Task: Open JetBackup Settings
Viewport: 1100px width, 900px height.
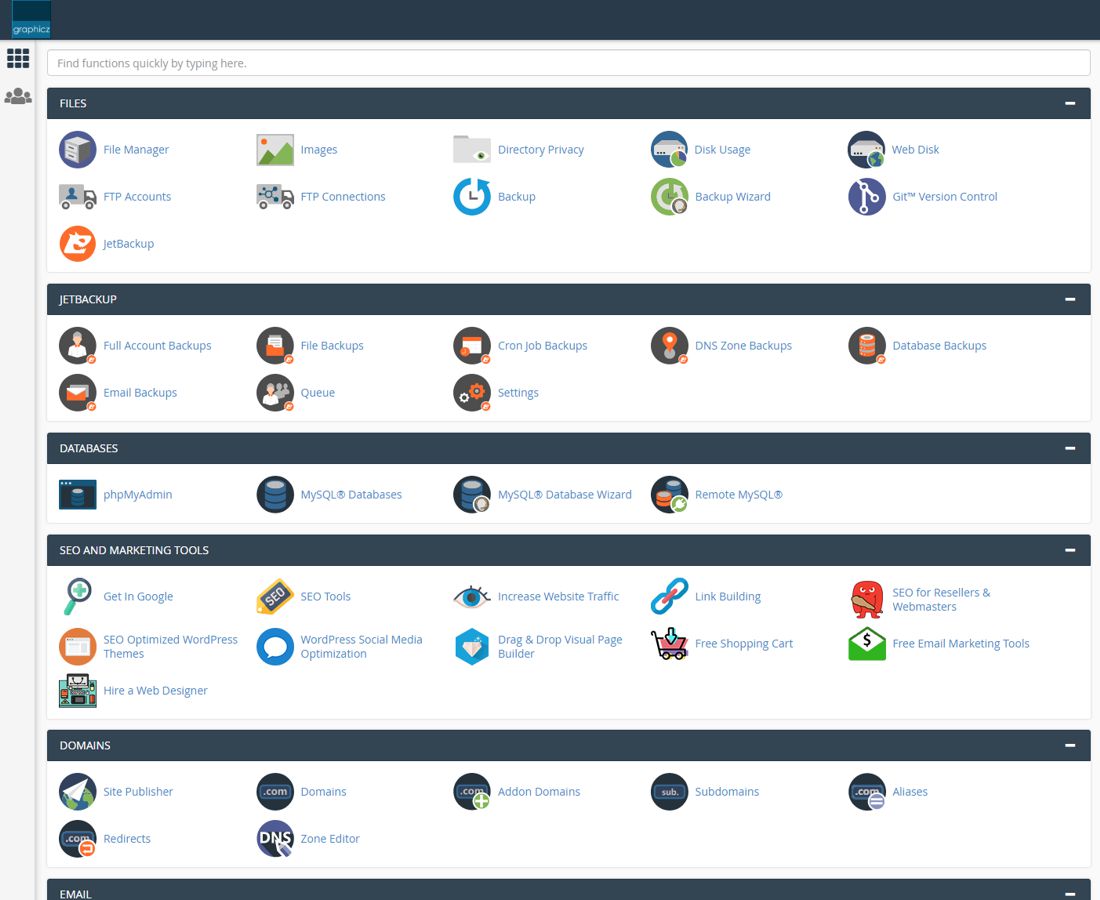Action: tap(518, 392)
